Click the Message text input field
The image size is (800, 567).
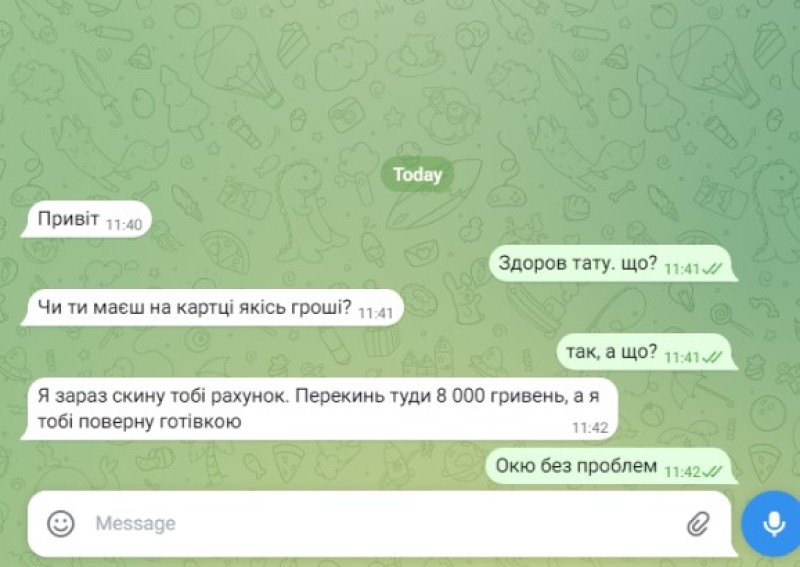pos(380,524)
